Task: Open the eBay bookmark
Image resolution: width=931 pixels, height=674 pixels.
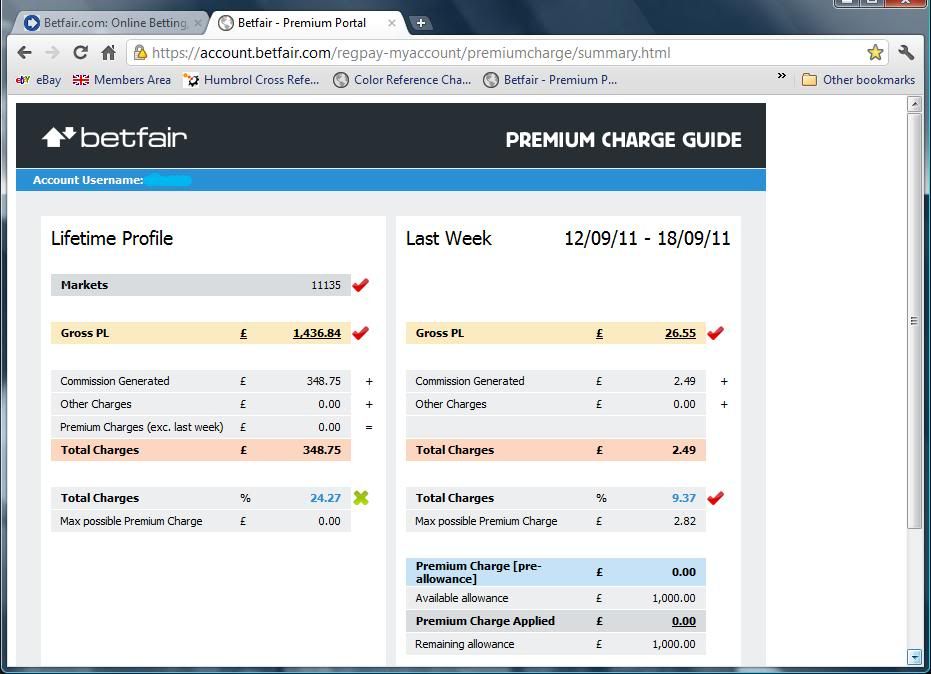Action: click(x=39, y=80)
